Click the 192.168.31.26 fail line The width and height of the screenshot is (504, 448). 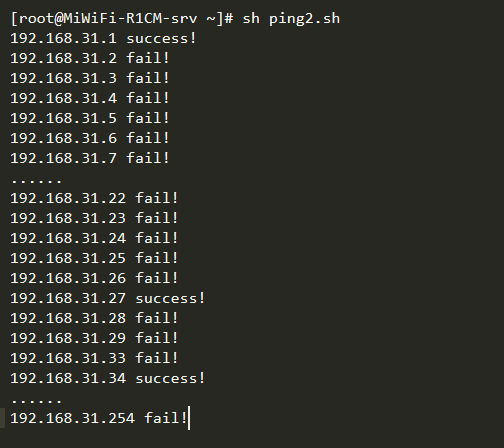click(x=94, y=278)
